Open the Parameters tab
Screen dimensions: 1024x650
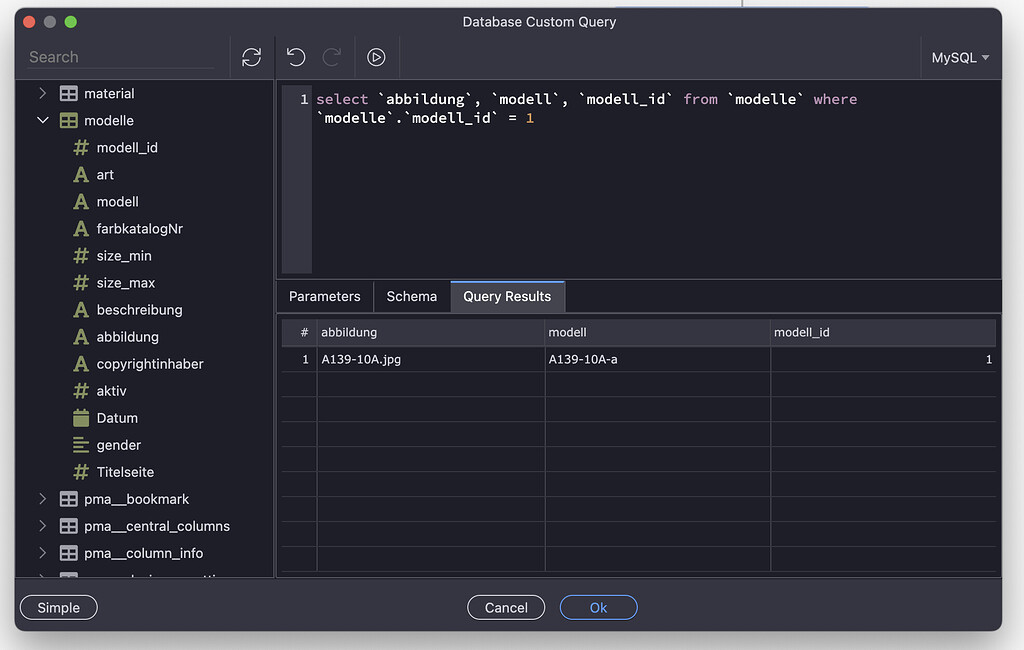(x=324, y=296)
